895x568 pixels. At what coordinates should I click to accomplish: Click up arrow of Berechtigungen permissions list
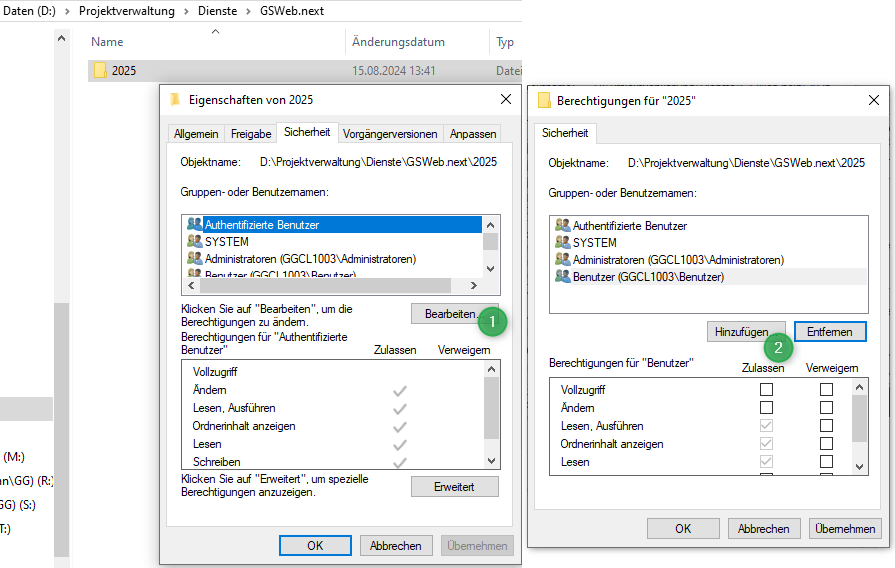tap(860, 388)
